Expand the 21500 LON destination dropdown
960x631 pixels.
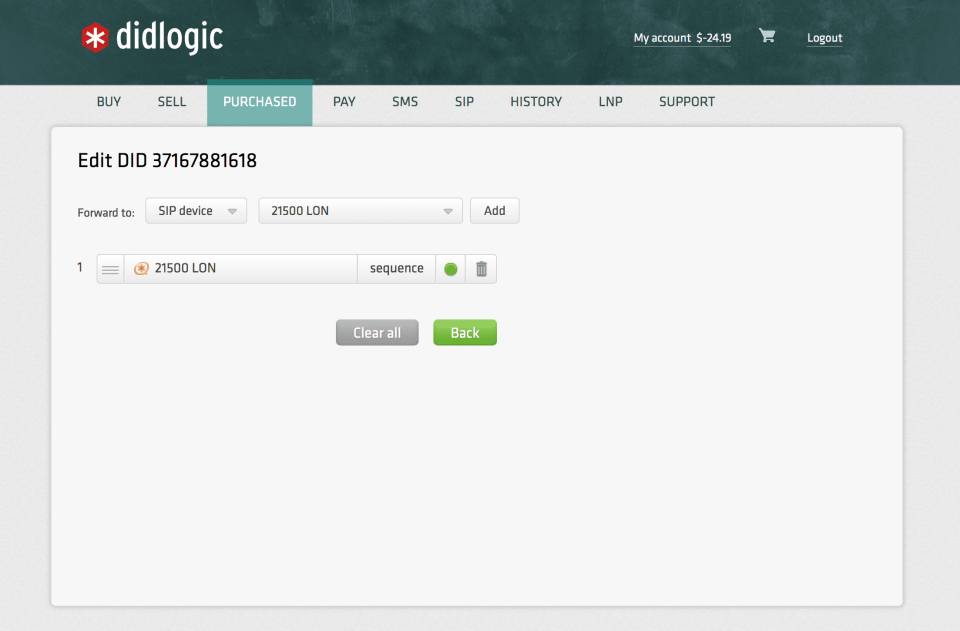360,210
